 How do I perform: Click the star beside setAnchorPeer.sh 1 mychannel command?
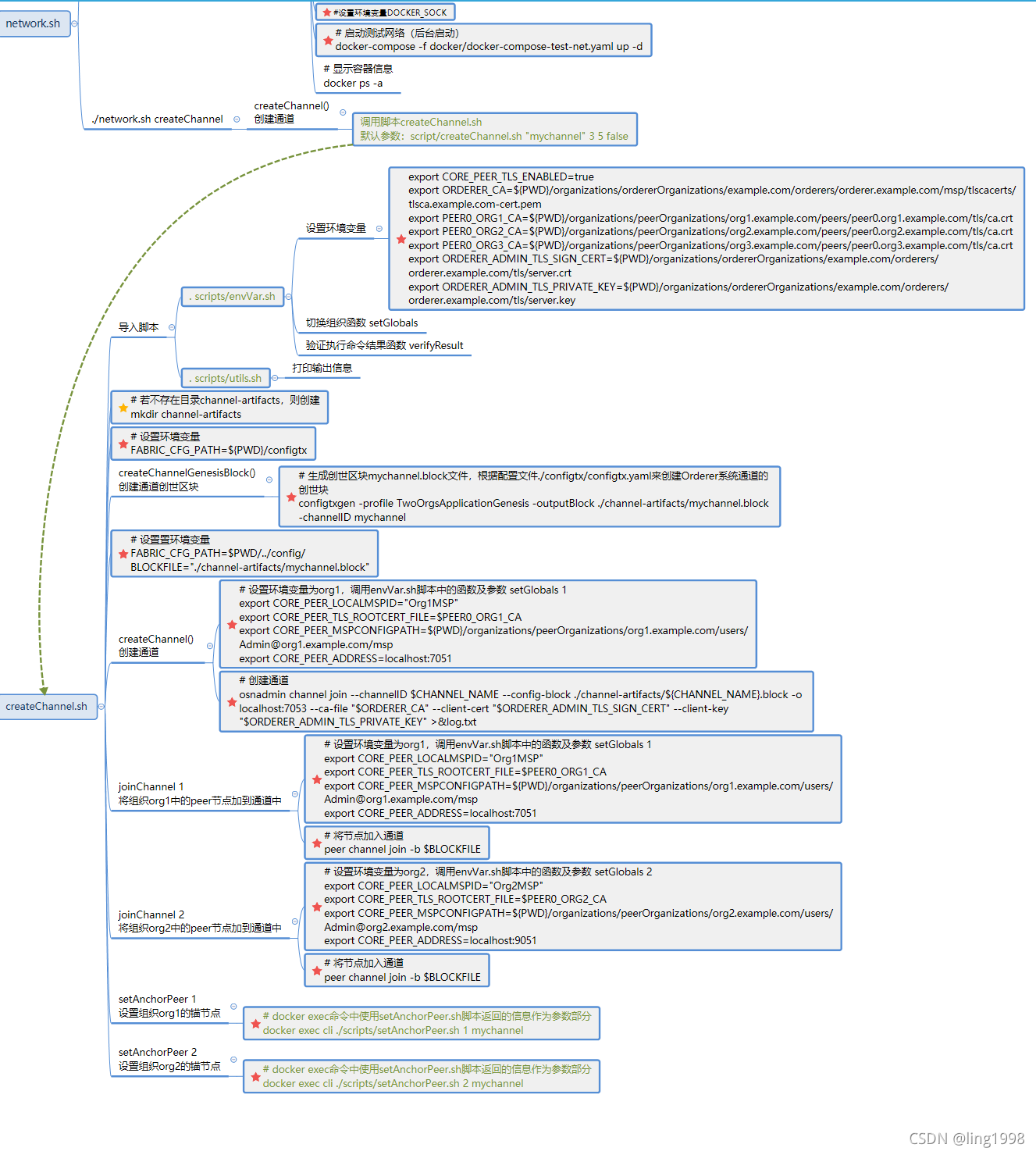point(255,1024)
